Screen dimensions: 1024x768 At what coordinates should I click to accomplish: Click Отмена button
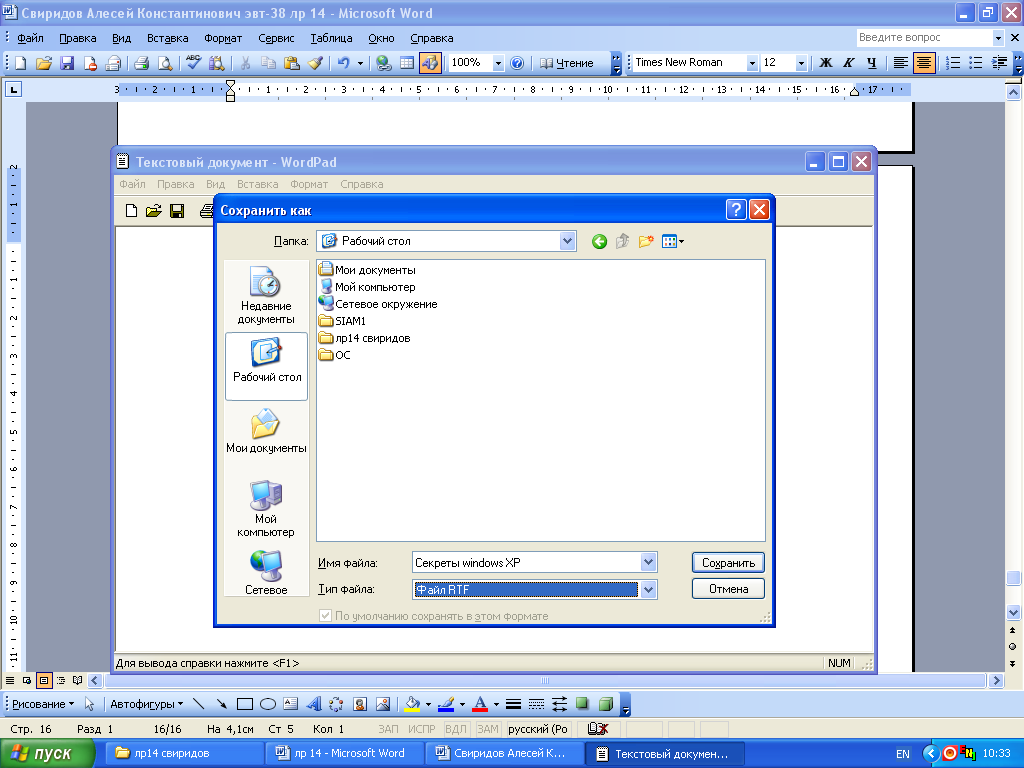(x=728, y=588)
